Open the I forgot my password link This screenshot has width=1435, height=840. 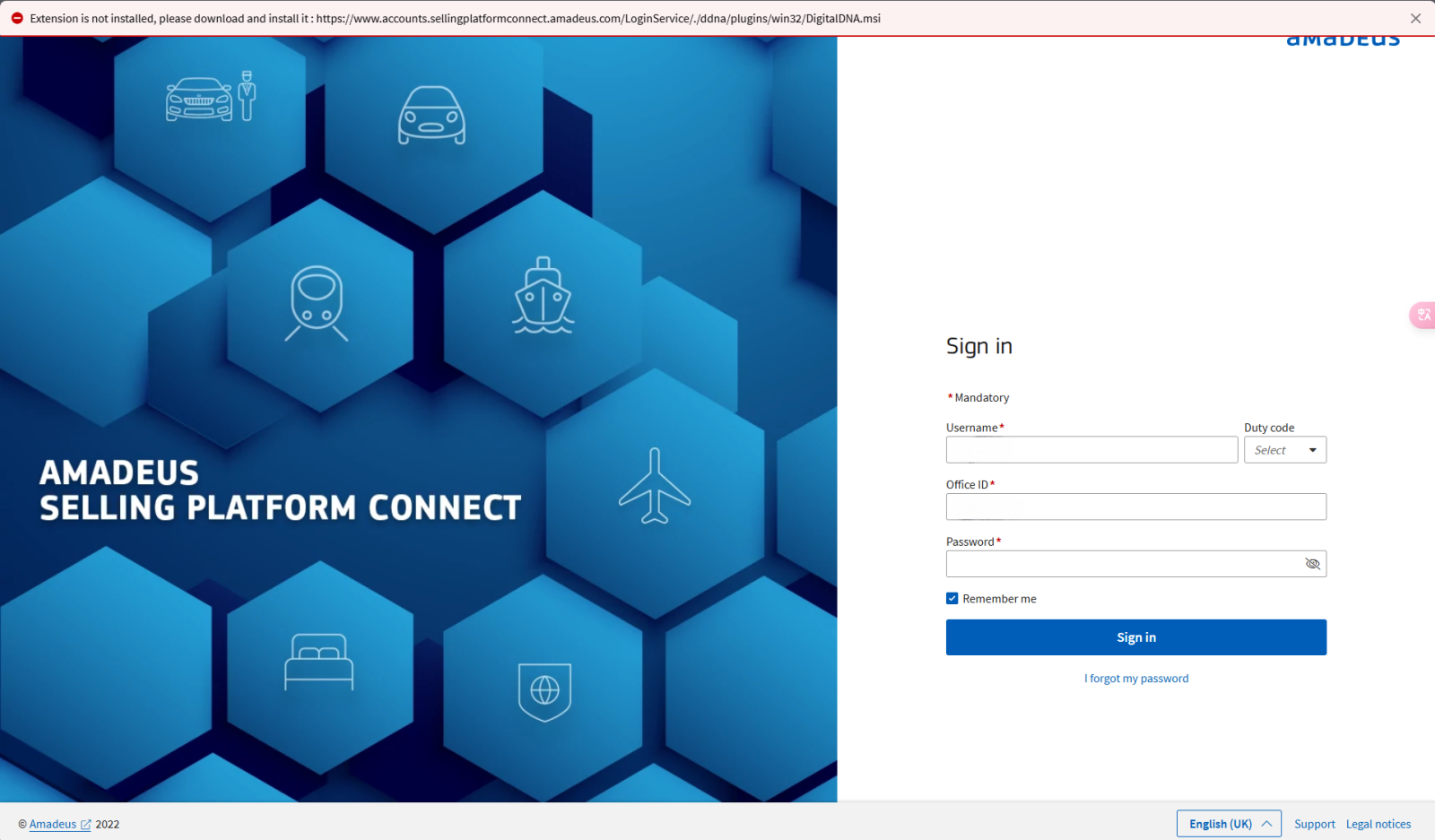tap(1136, 679)
